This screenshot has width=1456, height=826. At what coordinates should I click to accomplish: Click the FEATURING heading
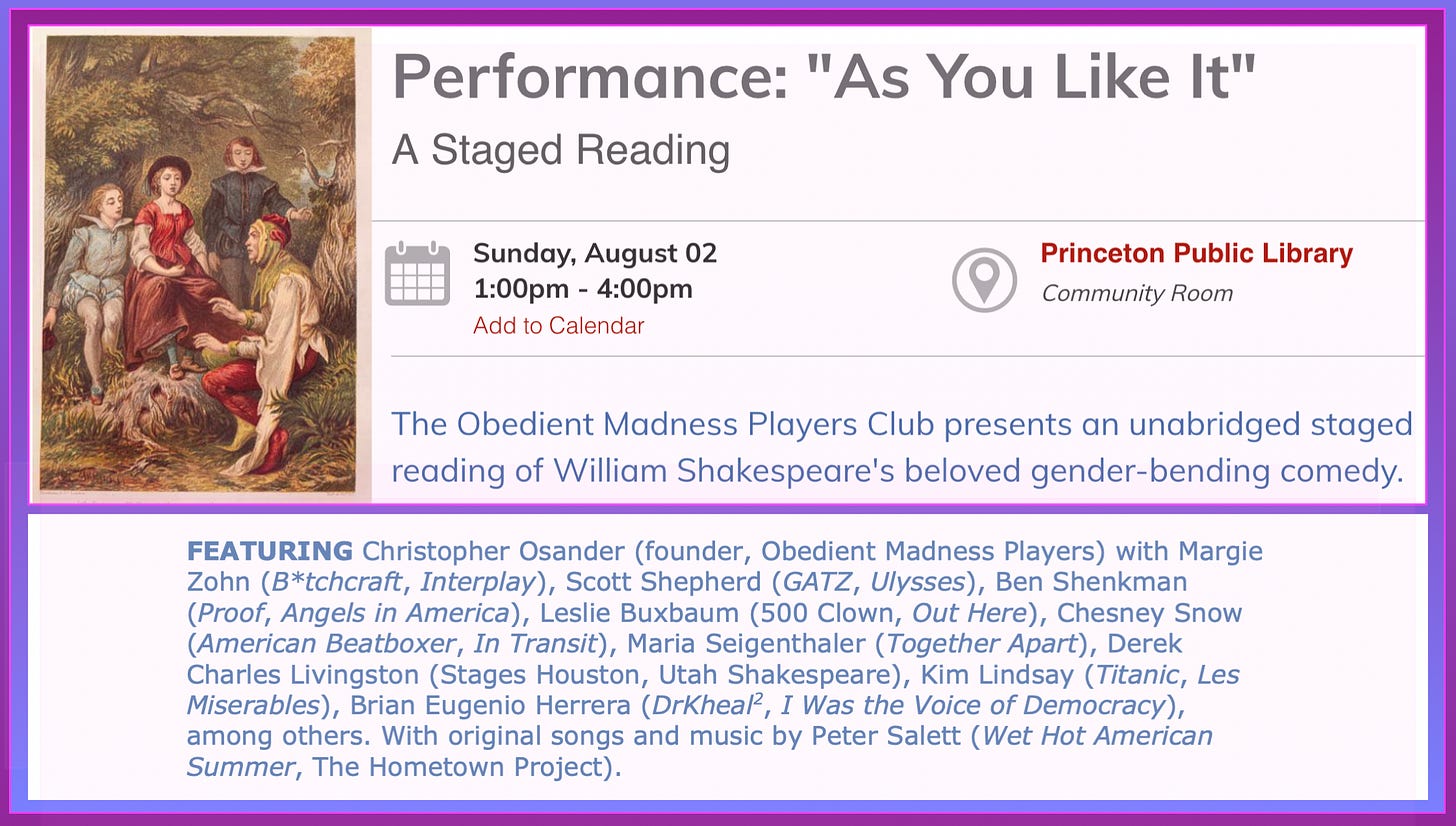[x=270, y=551]
